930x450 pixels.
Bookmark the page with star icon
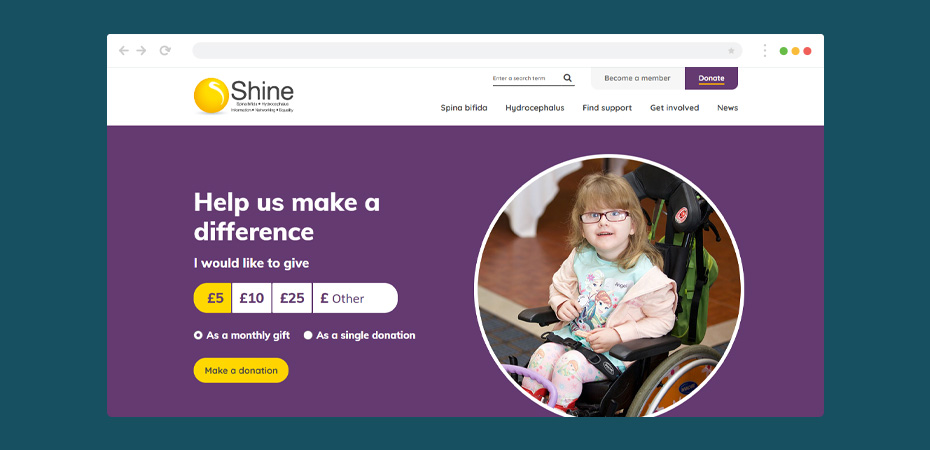tap(731, 51)
